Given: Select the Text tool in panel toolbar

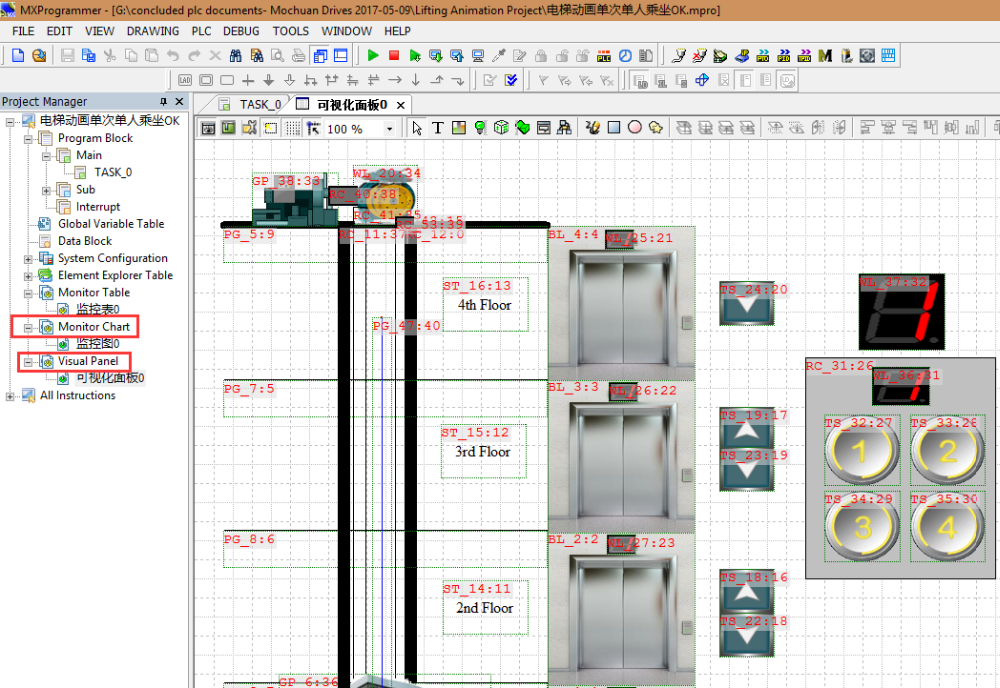Looking at the screenshot, I should 437,128.
